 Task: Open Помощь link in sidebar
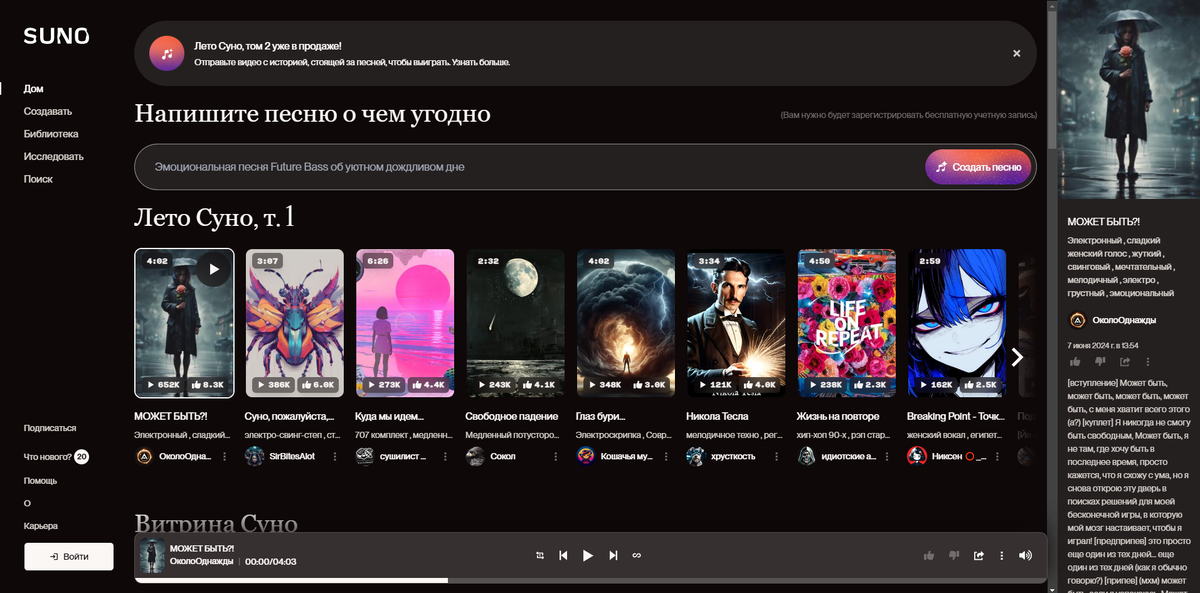[40, 480]
